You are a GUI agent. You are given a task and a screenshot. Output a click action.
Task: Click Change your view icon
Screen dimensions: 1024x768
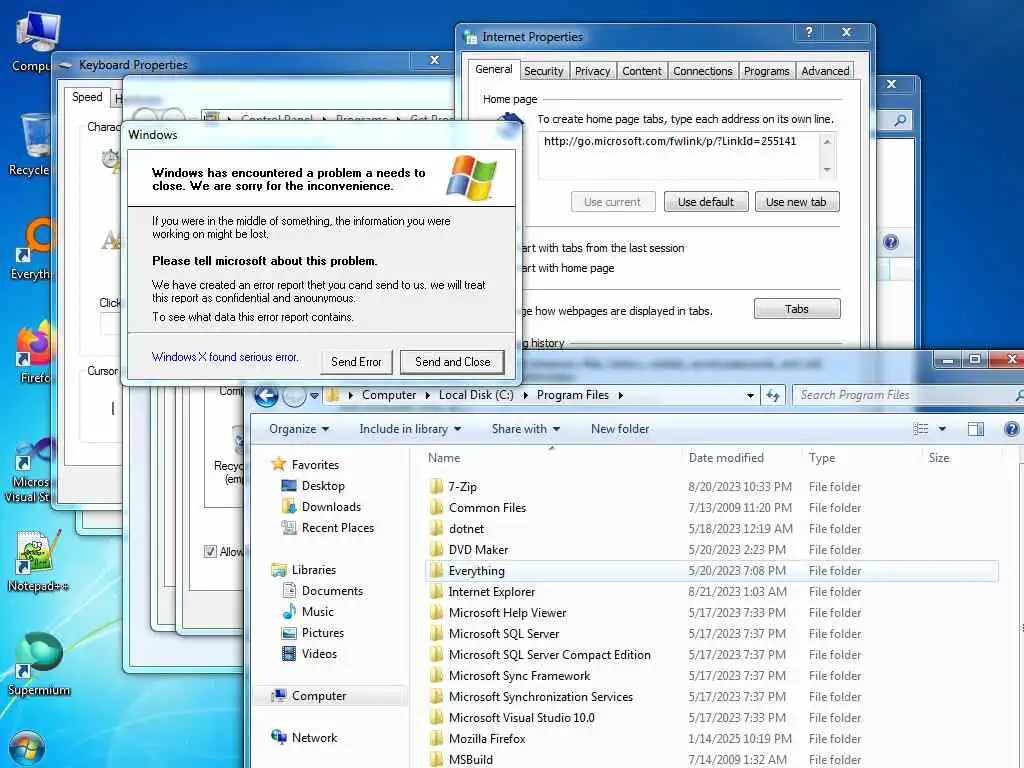click(921, 429)
